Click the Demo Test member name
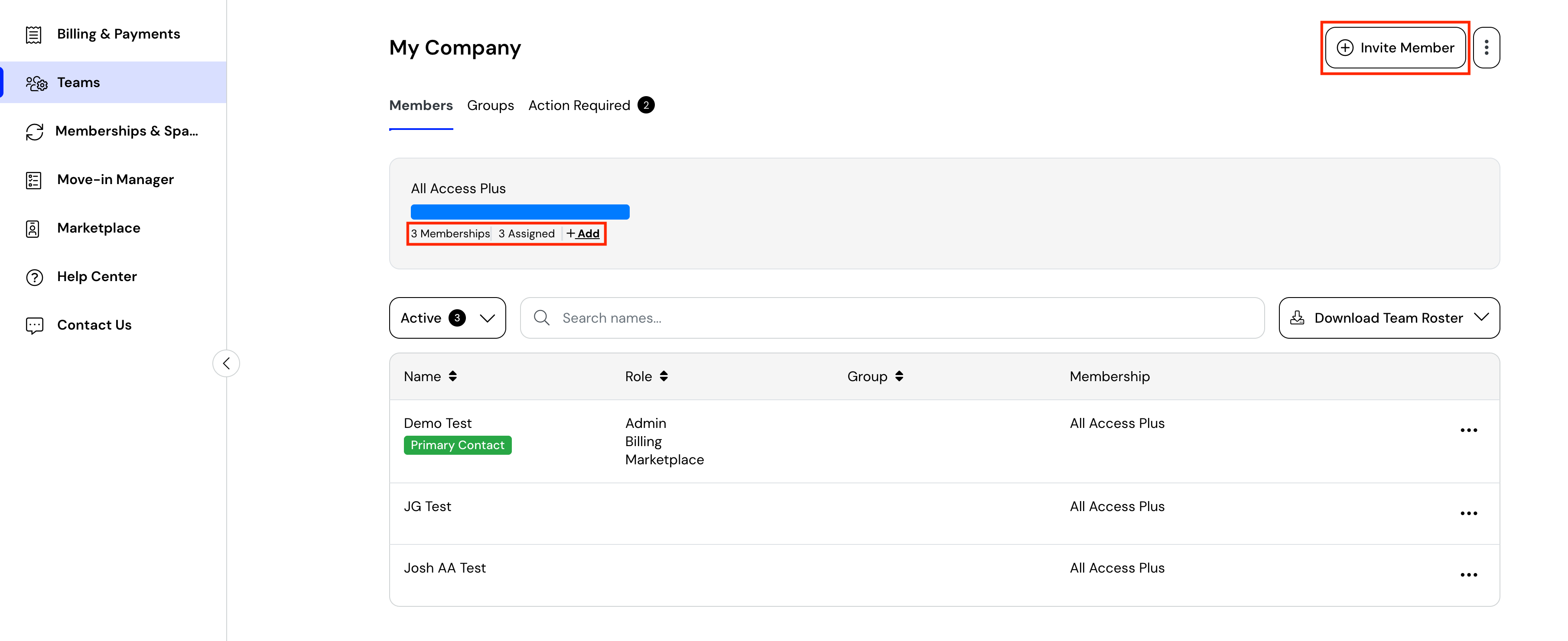1568x641 pixels. coord(438,423)
